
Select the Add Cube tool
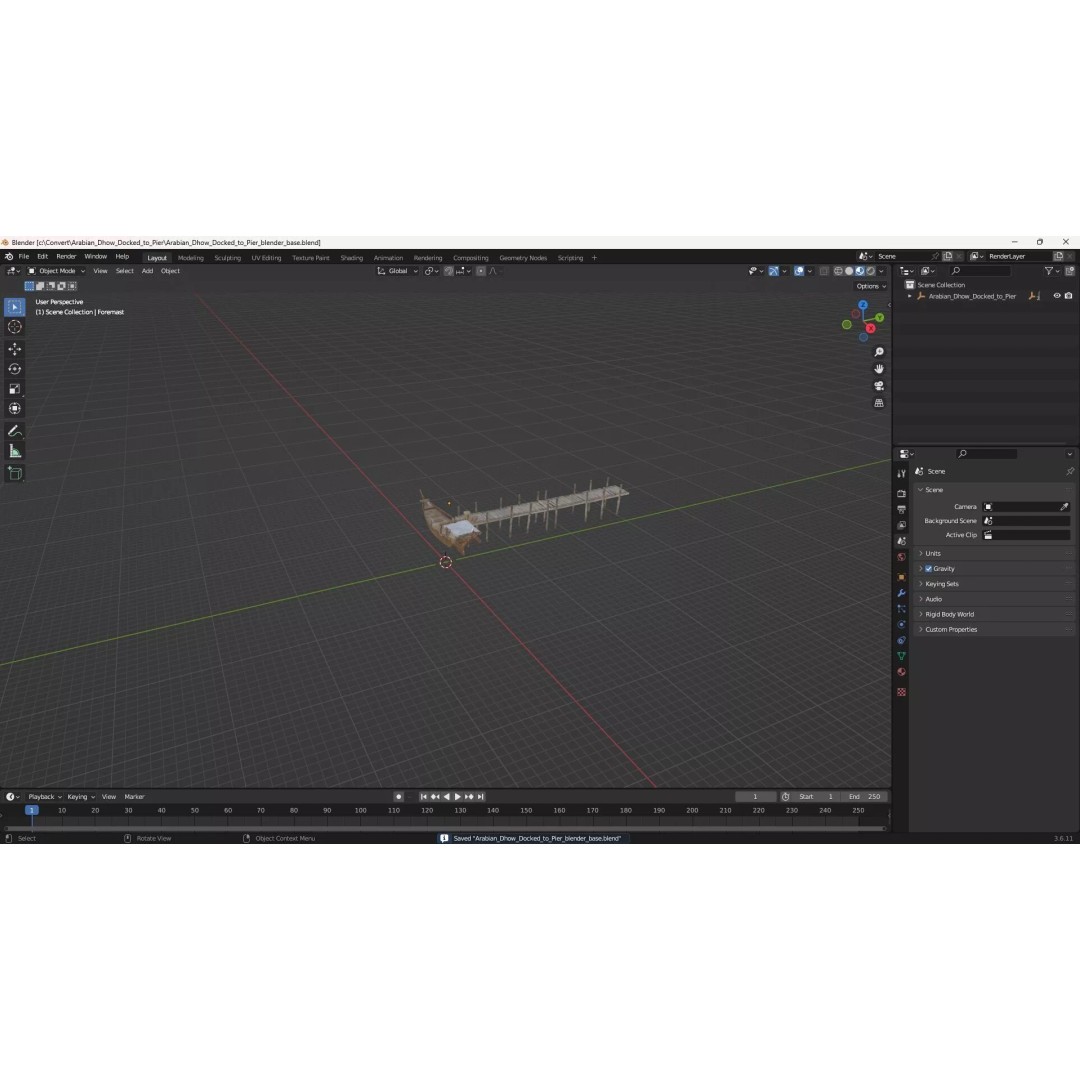coord(14,473)
